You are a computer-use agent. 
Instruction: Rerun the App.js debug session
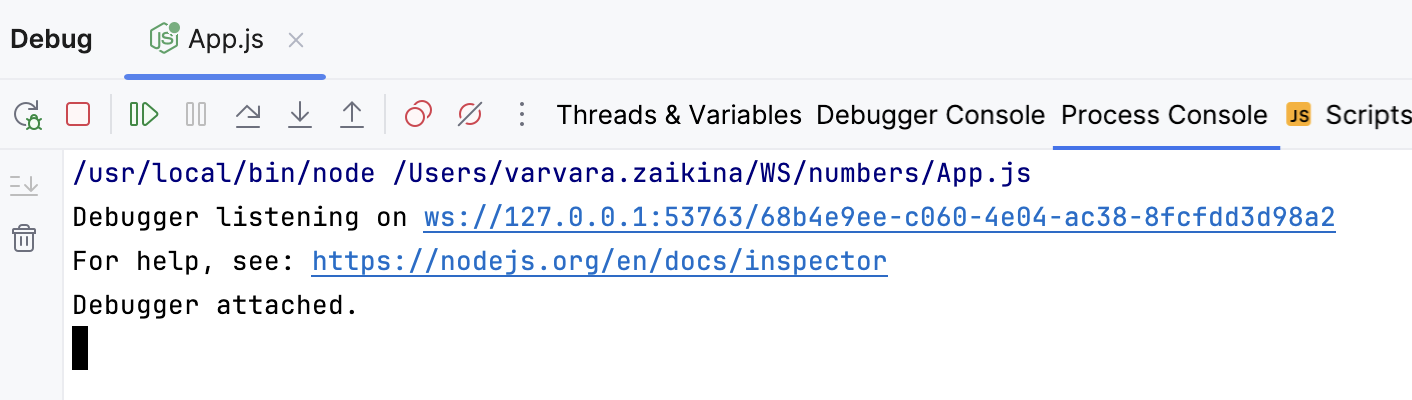coord(27,115)
